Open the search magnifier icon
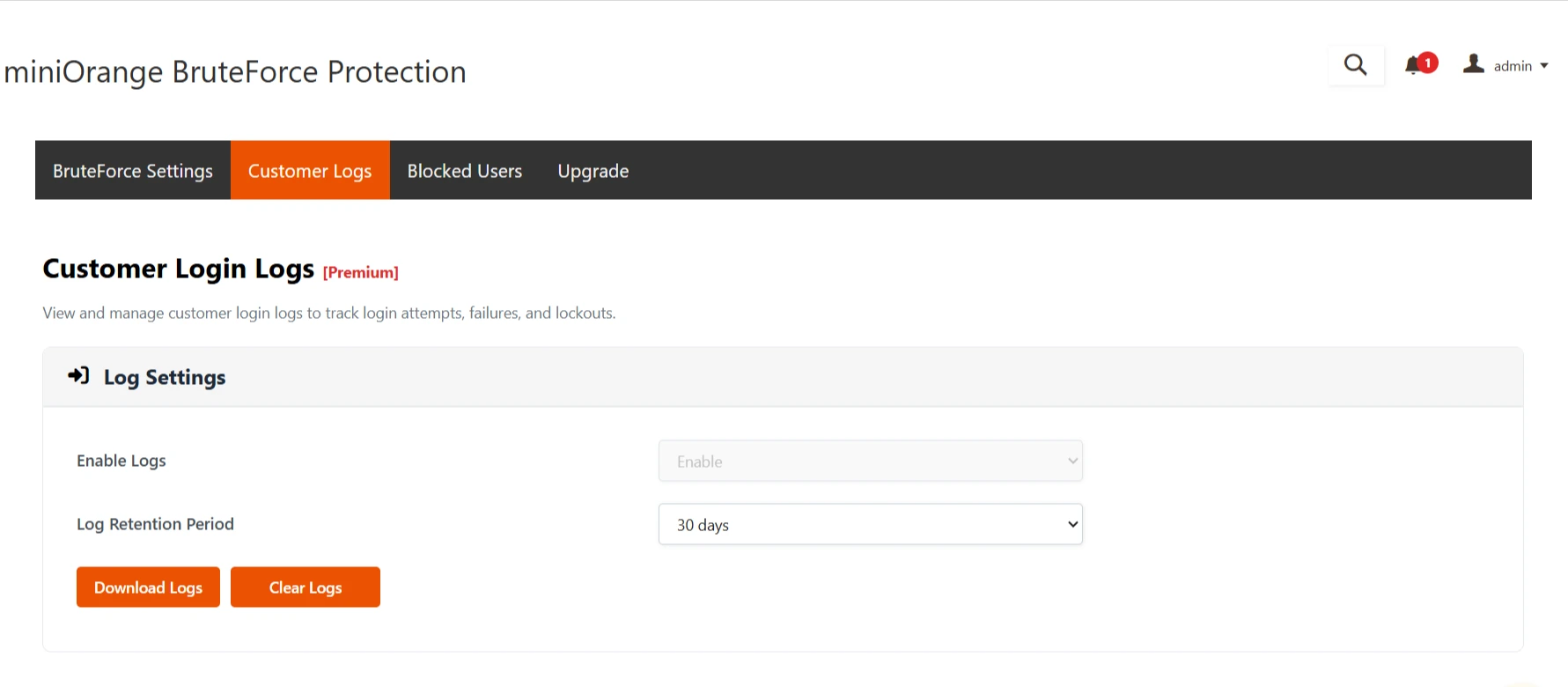Image resolution: width=1568 pixels, height=687 pixels. [x=1356, y=65]
